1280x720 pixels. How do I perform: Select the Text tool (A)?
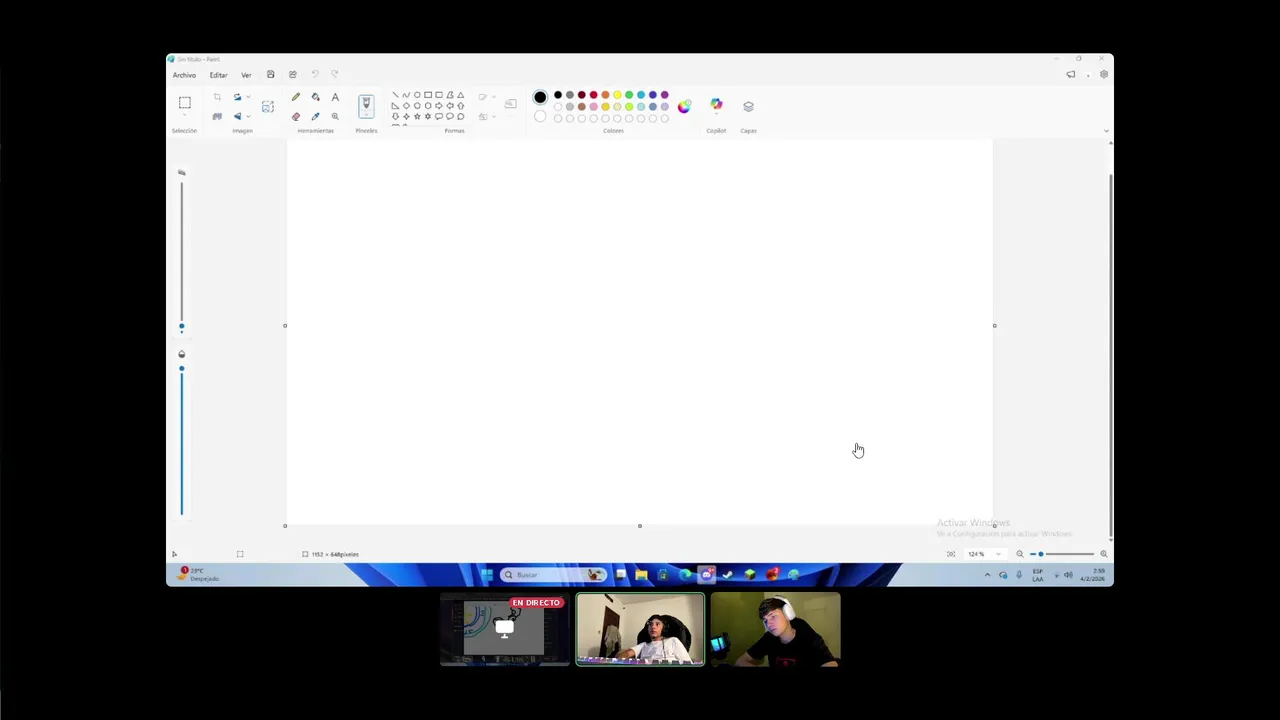(x=335, y=97)
